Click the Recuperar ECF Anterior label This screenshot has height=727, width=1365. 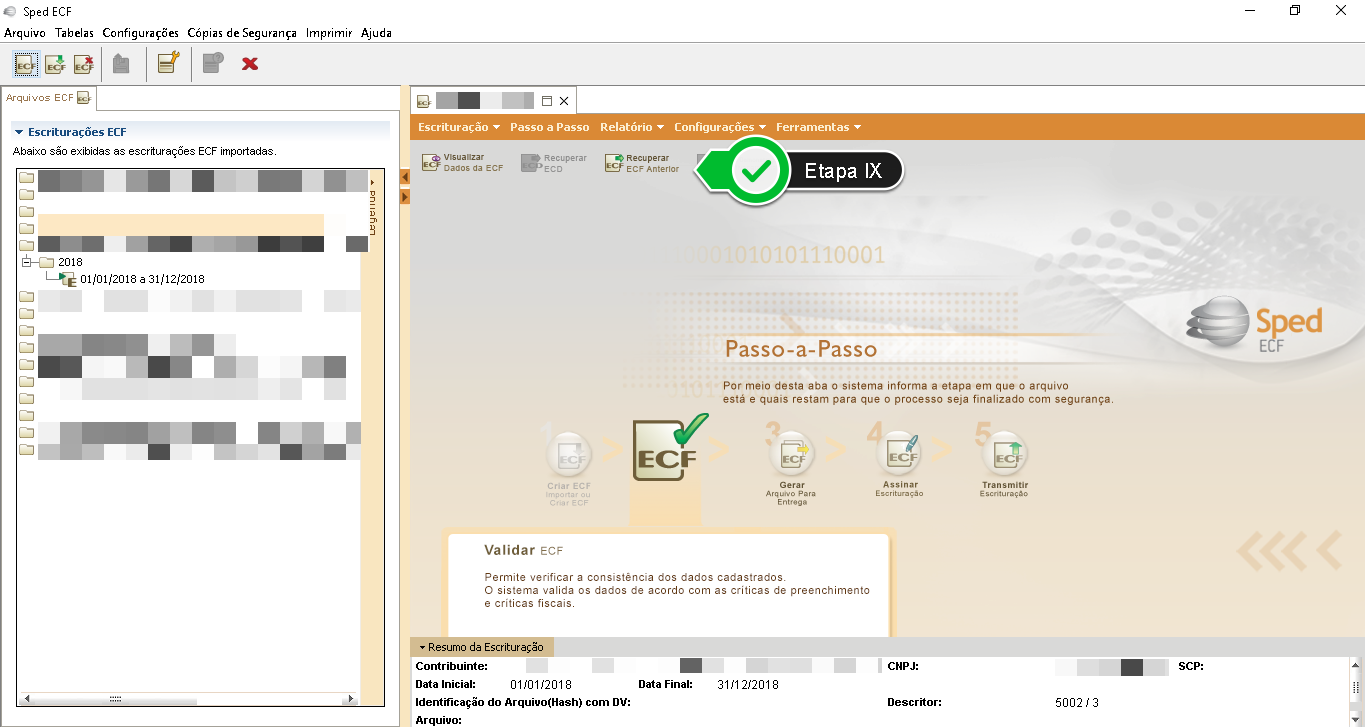[x=653, y=163]
